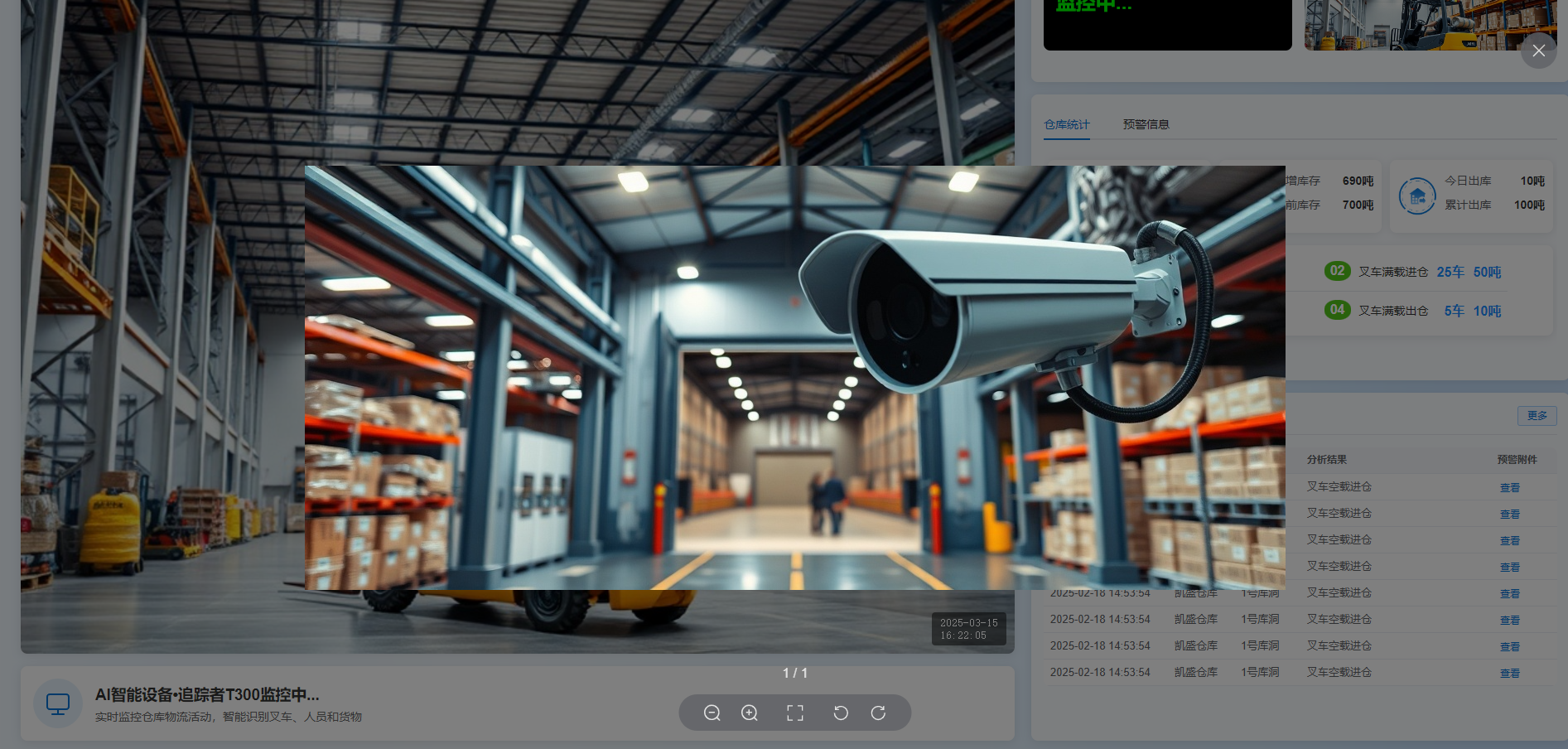Rotate the preview image clockwise

point(879,713)
